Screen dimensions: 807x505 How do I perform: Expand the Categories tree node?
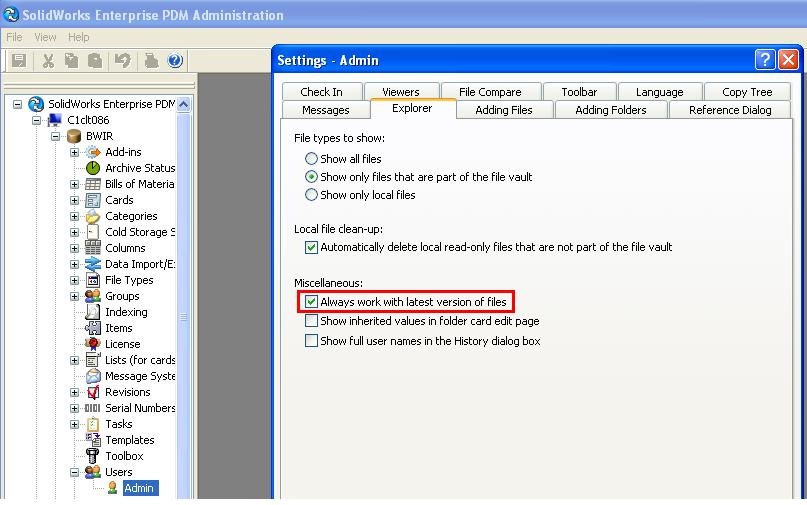coord(75,216)
